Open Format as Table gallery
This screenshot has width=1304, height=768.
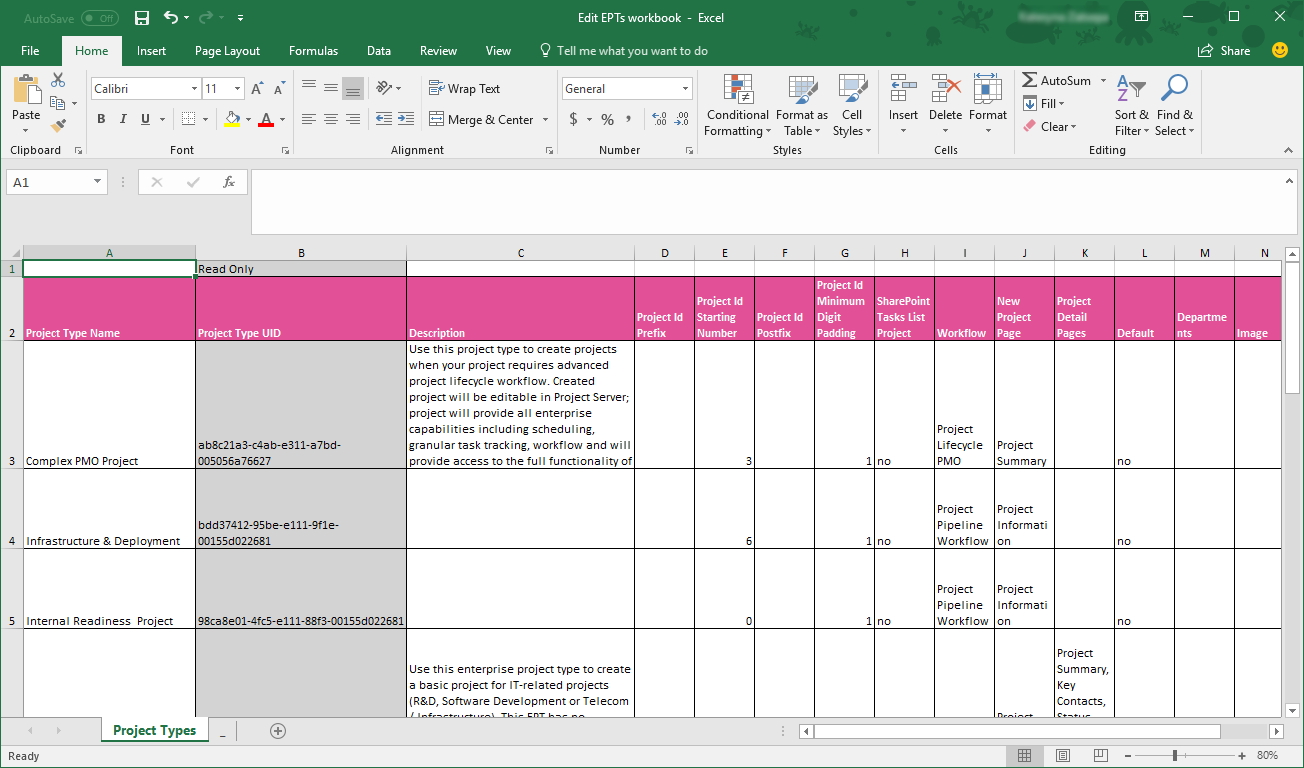[802, 105]
